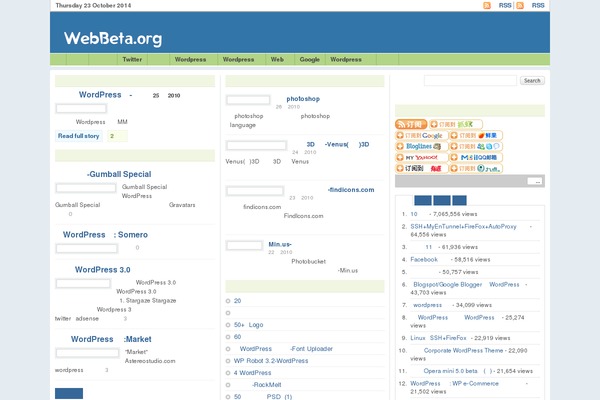This screenshot has height=400, width=600.
Task: Open the 3D -Venus post title
Action: tap(338, 144)
